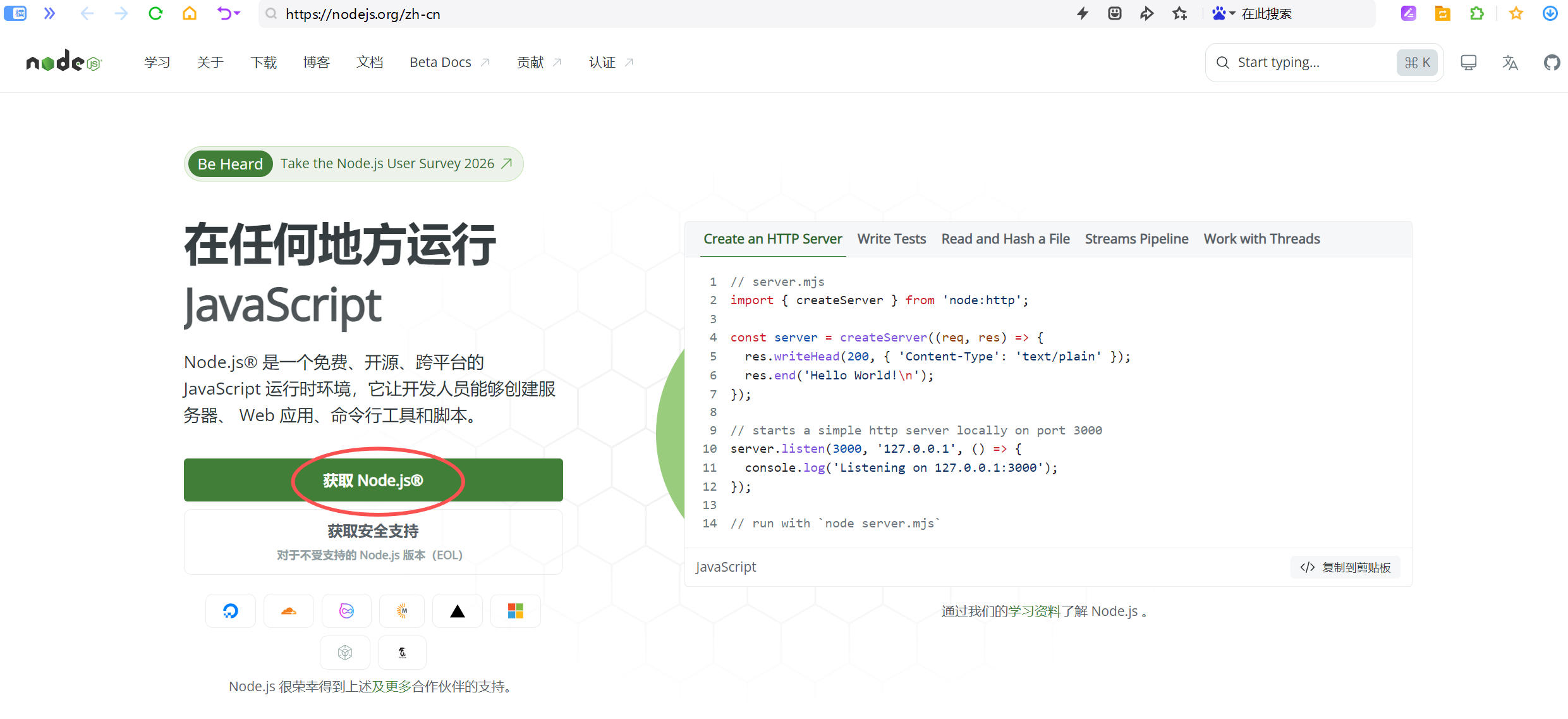Expand the undo icon dropdown arrow
Image resolution: width=1568 pixels, height=719 pixels.
(x=237, y=13)
